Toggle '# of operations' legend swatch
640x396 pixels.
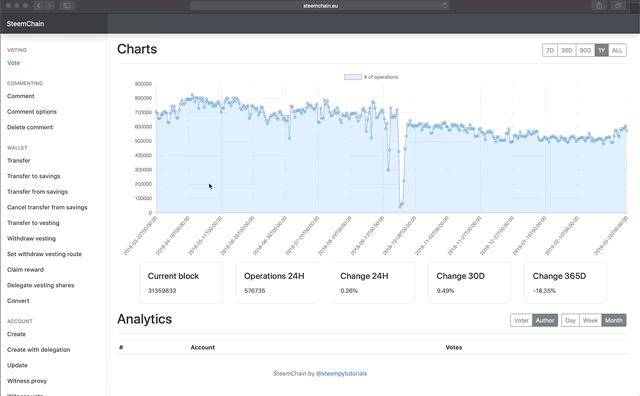coord(353,77)
